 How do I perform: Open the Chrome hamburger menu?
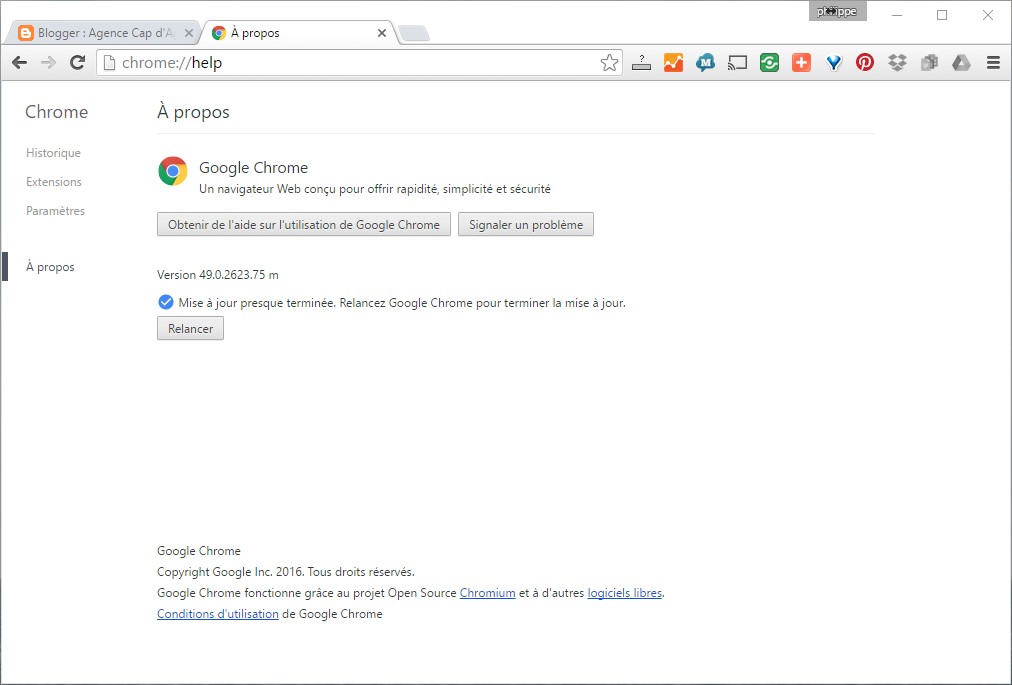click(993, 63)
